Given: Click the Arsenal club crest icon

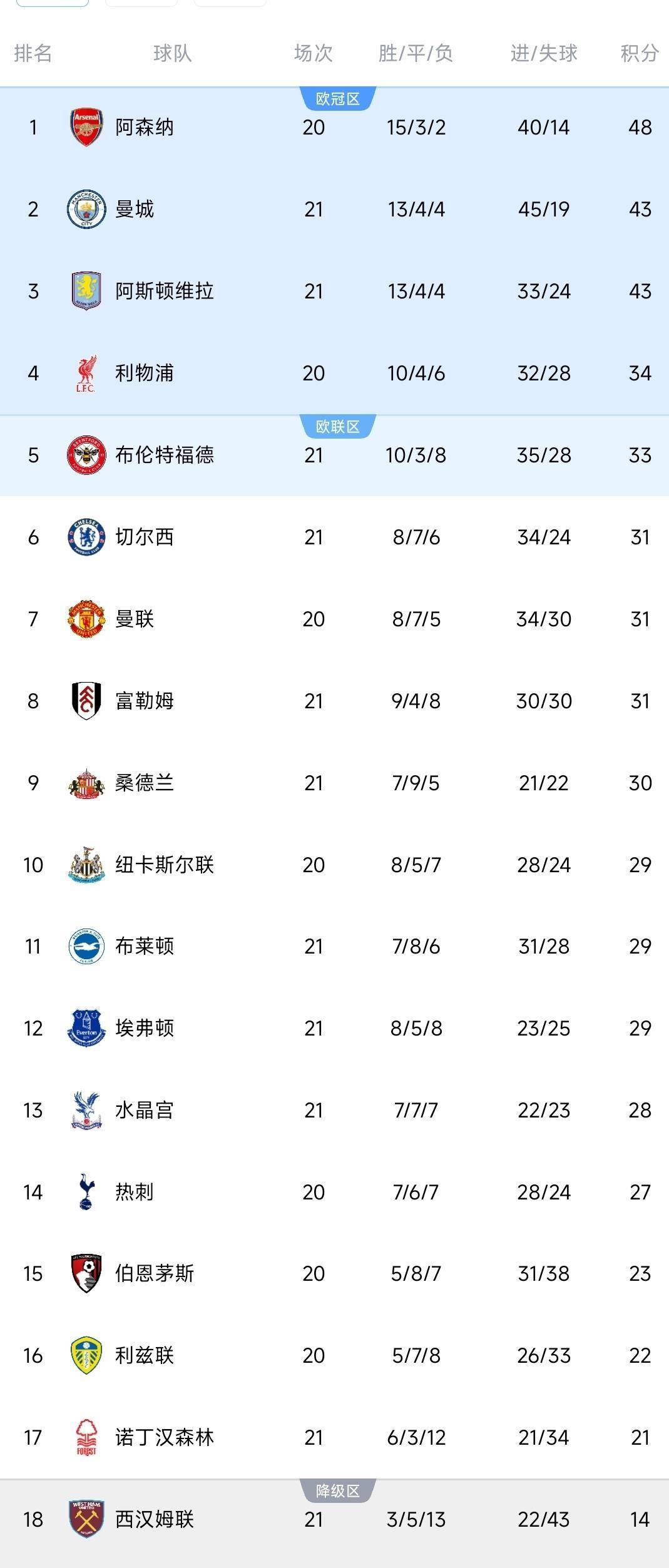Looking at the screenshot, I should pyautogui.click(x=86, y=128).
